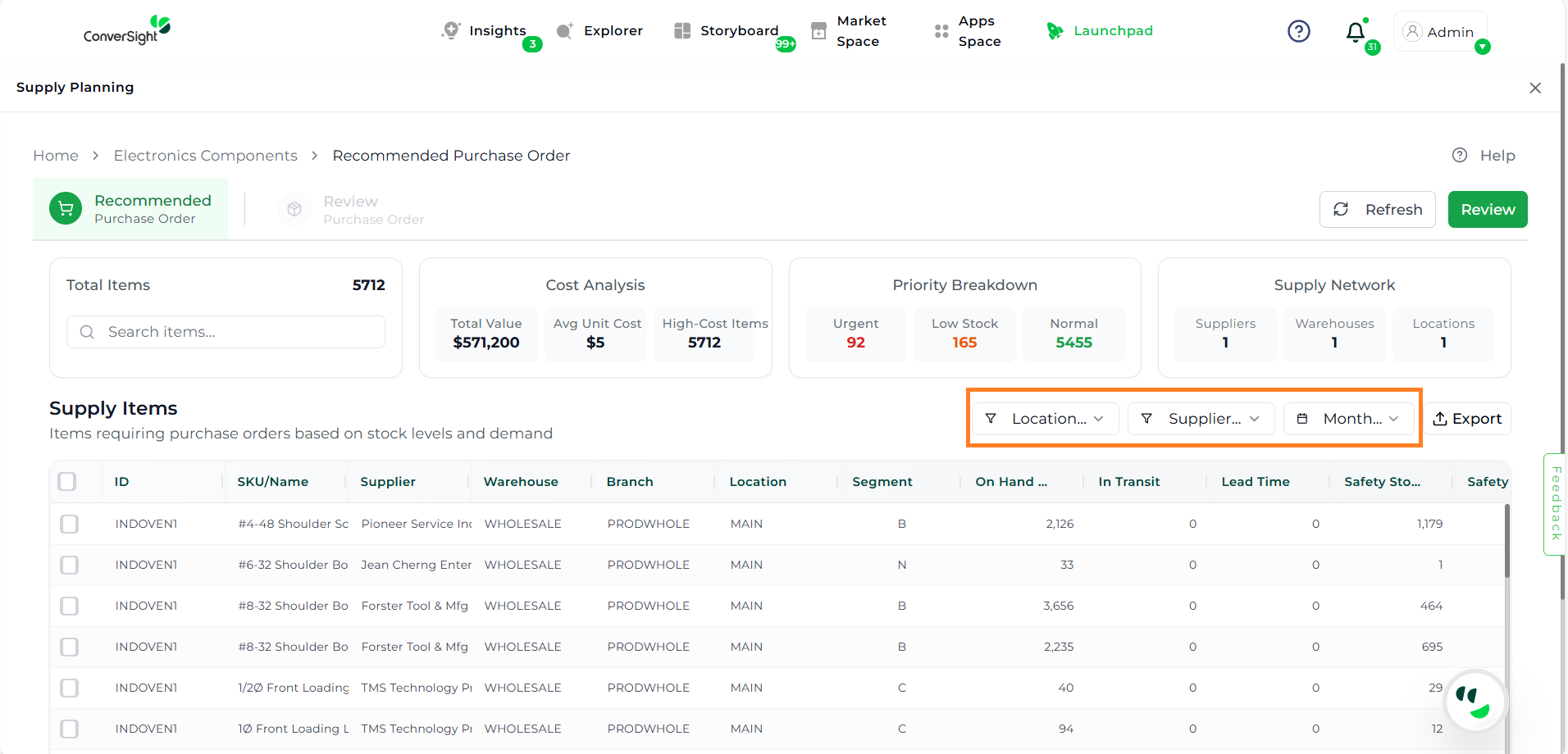This screenshot has width=1568, height=754.
Task: Expand the Month filter dropdown
Action: [1349, 419]
